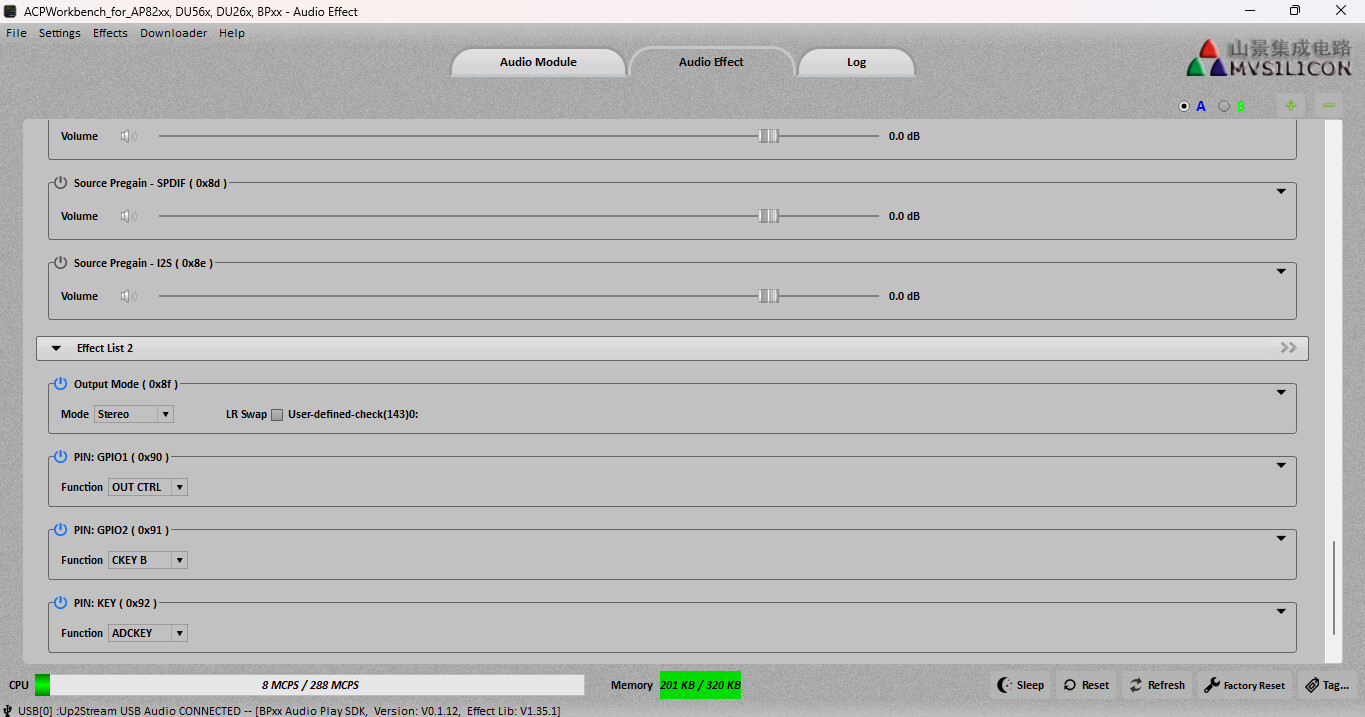Viewport: 1365px width, 717px height.
Task: Open the Output Mode Stereo dropdown
Action: tap(134, 414)
